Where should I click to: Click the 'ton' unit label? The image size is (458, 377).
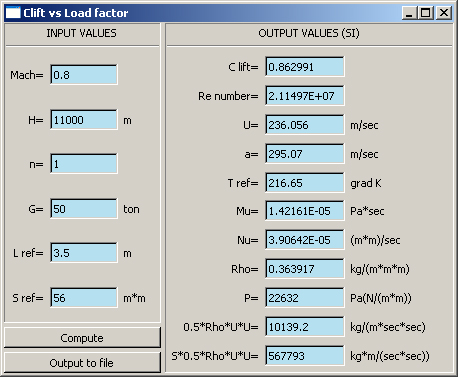pos(131,209)
